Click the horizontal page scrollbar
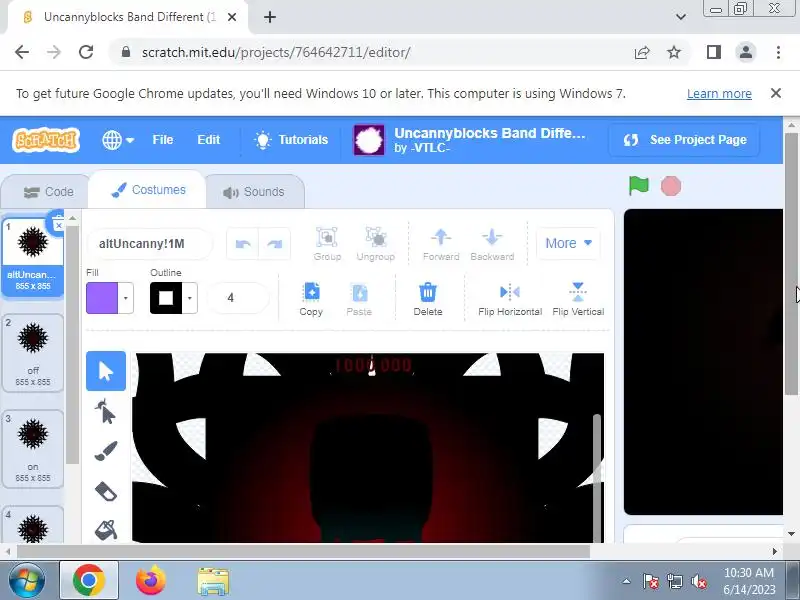 click(x=303, y=552)
